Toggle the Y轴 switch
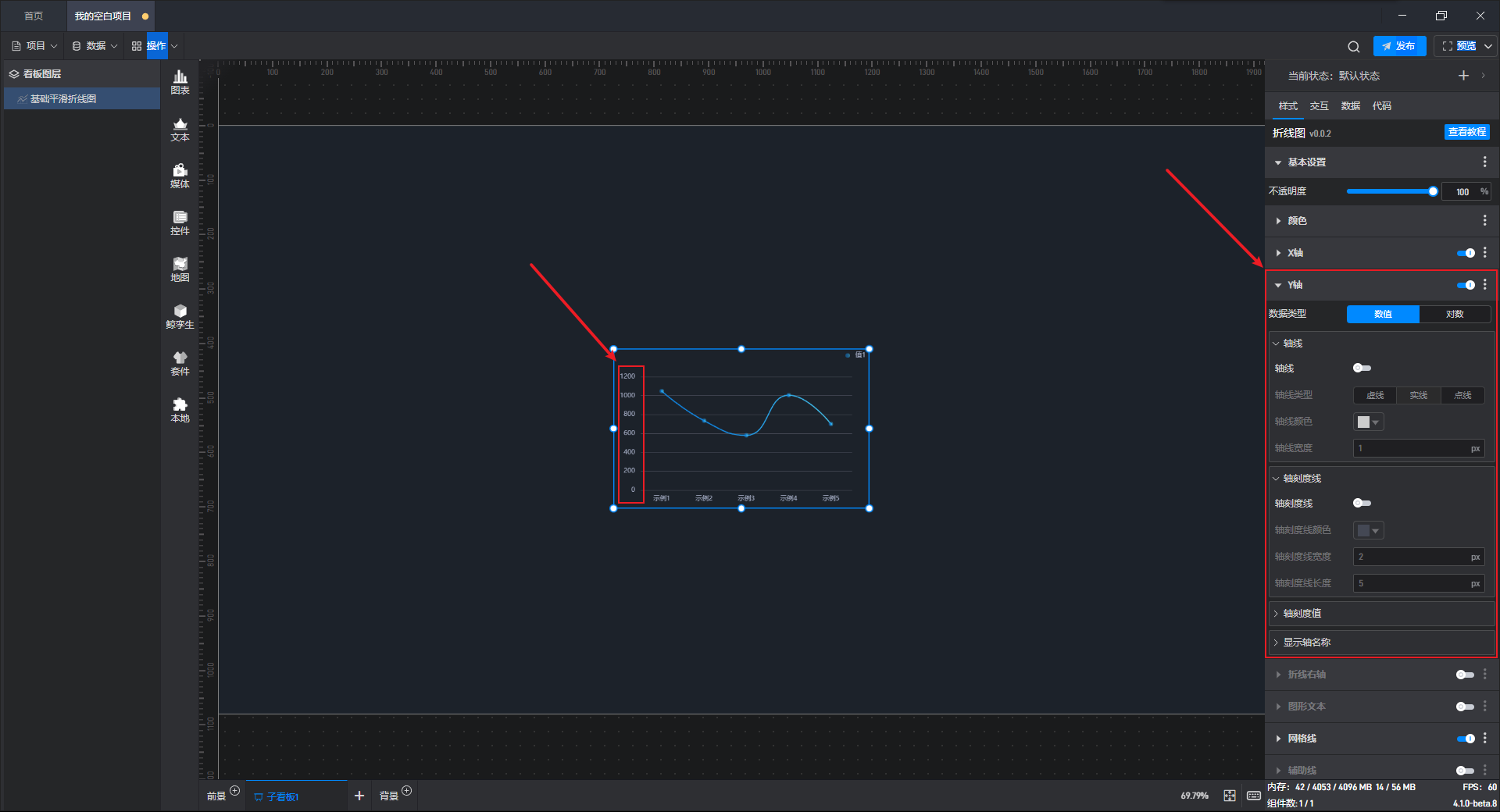1500x812 pixels. click(x=1466, y=285)
